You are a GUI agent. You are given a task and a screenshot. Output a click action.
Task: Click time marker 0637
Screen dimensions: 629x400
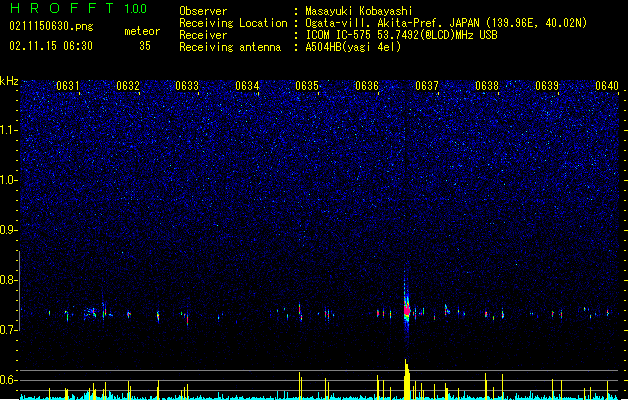tap(427, 86)
